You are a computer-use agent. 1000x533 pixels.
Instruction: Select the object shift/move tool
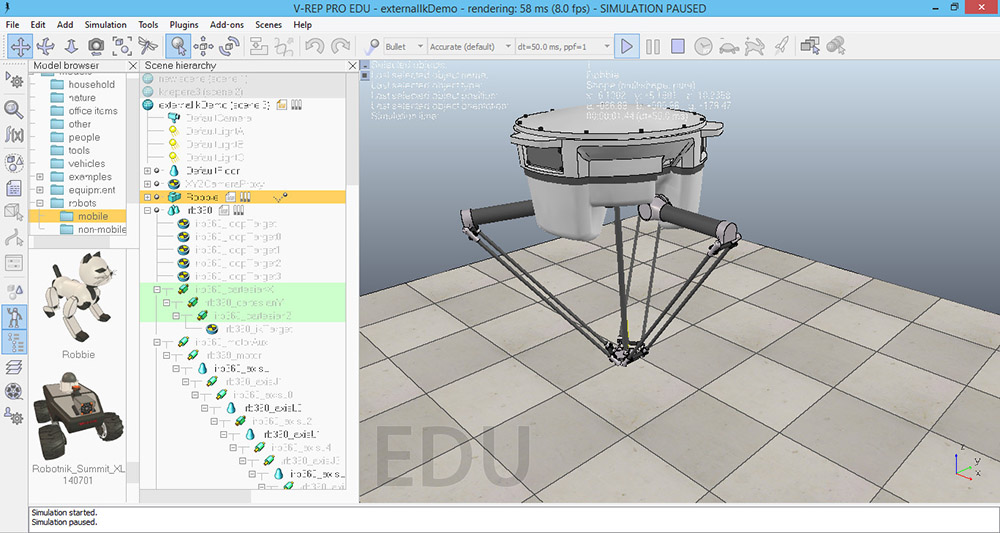(x=204, y=46)
